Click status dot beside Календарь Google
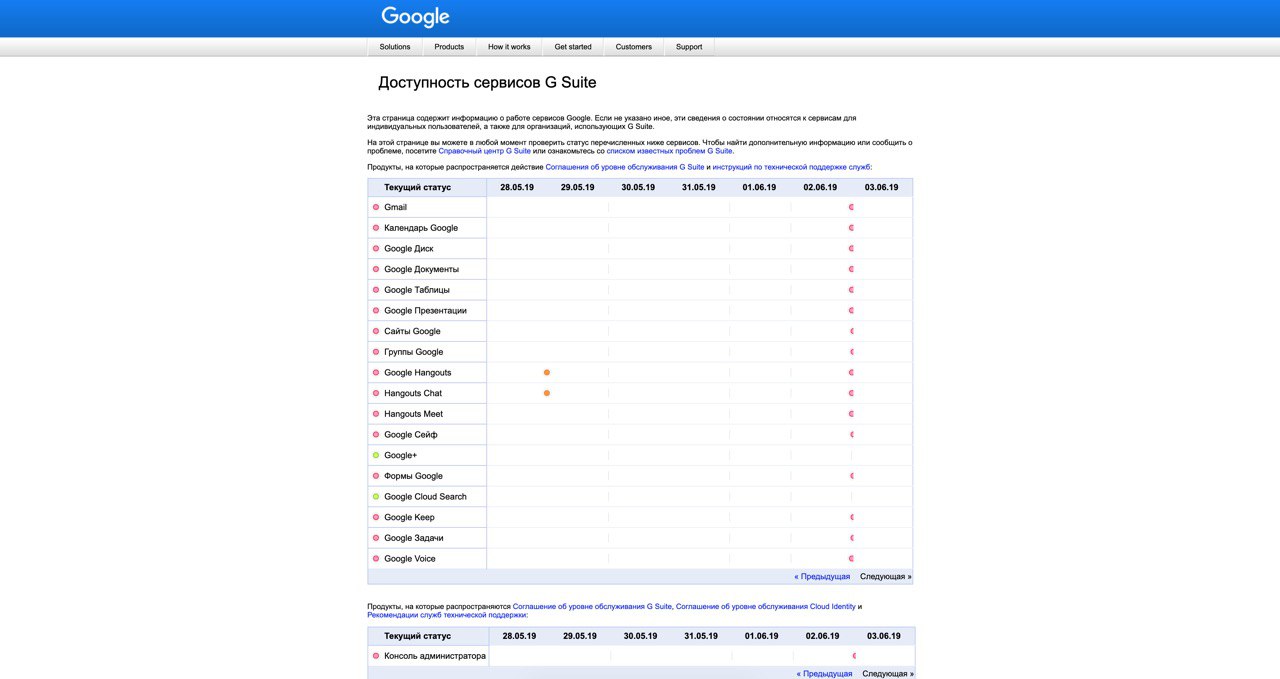 [x=376, y=228]
